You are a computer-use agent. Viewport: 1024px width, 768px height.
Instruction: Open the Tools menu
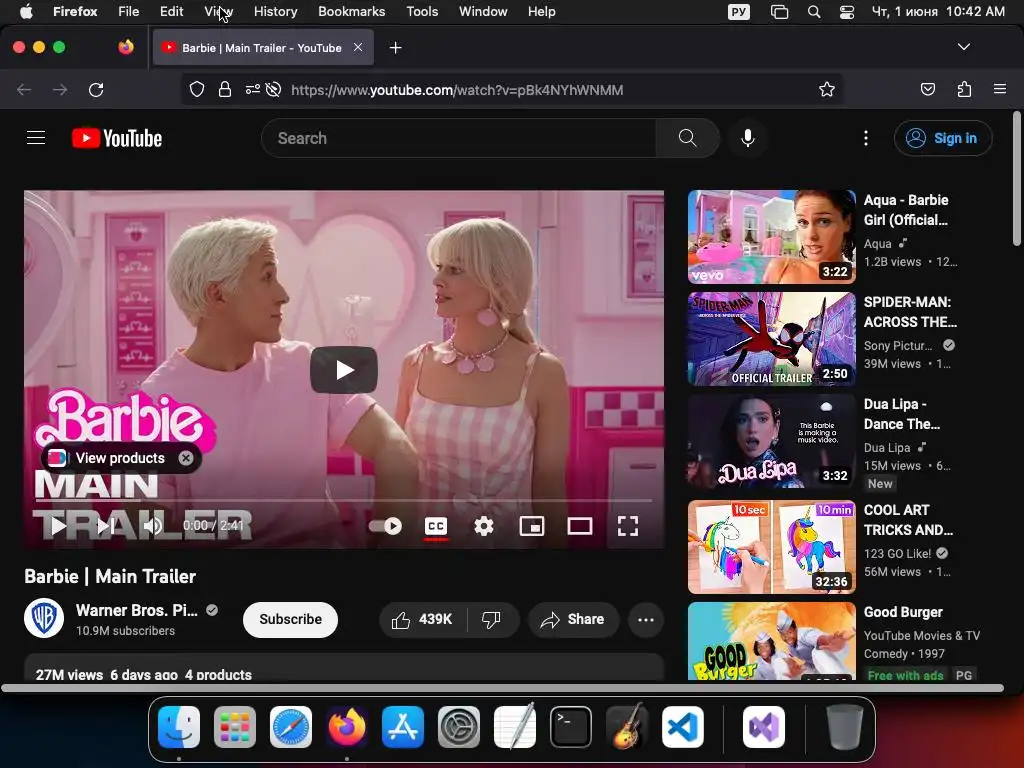point(422,11)
